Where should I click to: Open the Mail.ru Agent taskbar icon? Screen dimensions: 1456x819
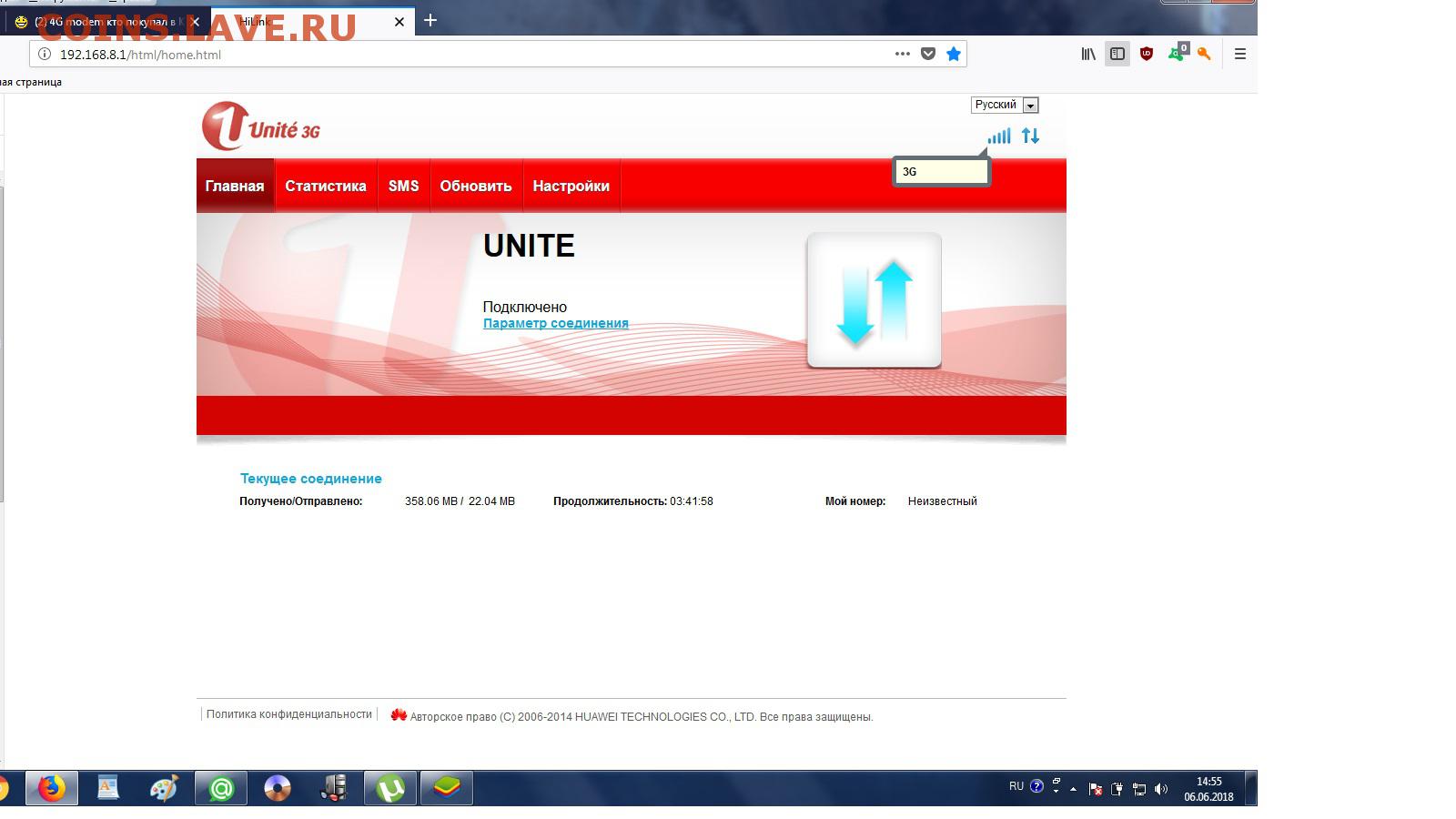221,788
